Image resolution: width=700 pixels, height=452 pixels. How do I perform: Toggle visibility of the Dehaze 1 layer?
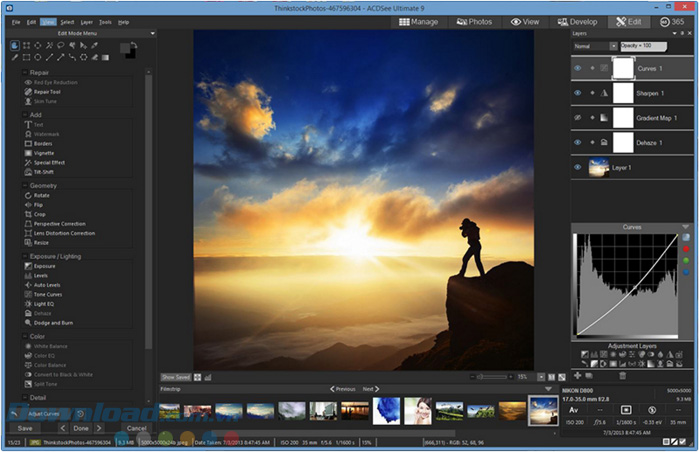click(x=576, y=142)
